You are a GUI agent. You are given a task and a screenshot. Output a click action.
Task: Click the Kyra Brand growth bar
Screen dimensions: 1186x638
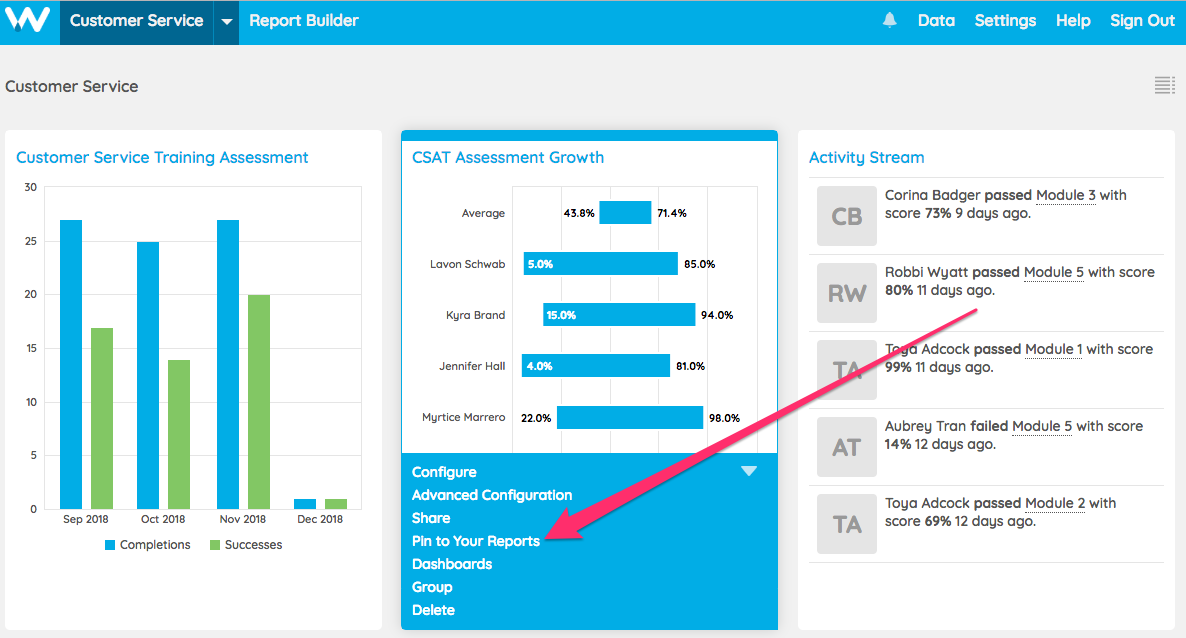pyautogui.click(x=619, y=315)
